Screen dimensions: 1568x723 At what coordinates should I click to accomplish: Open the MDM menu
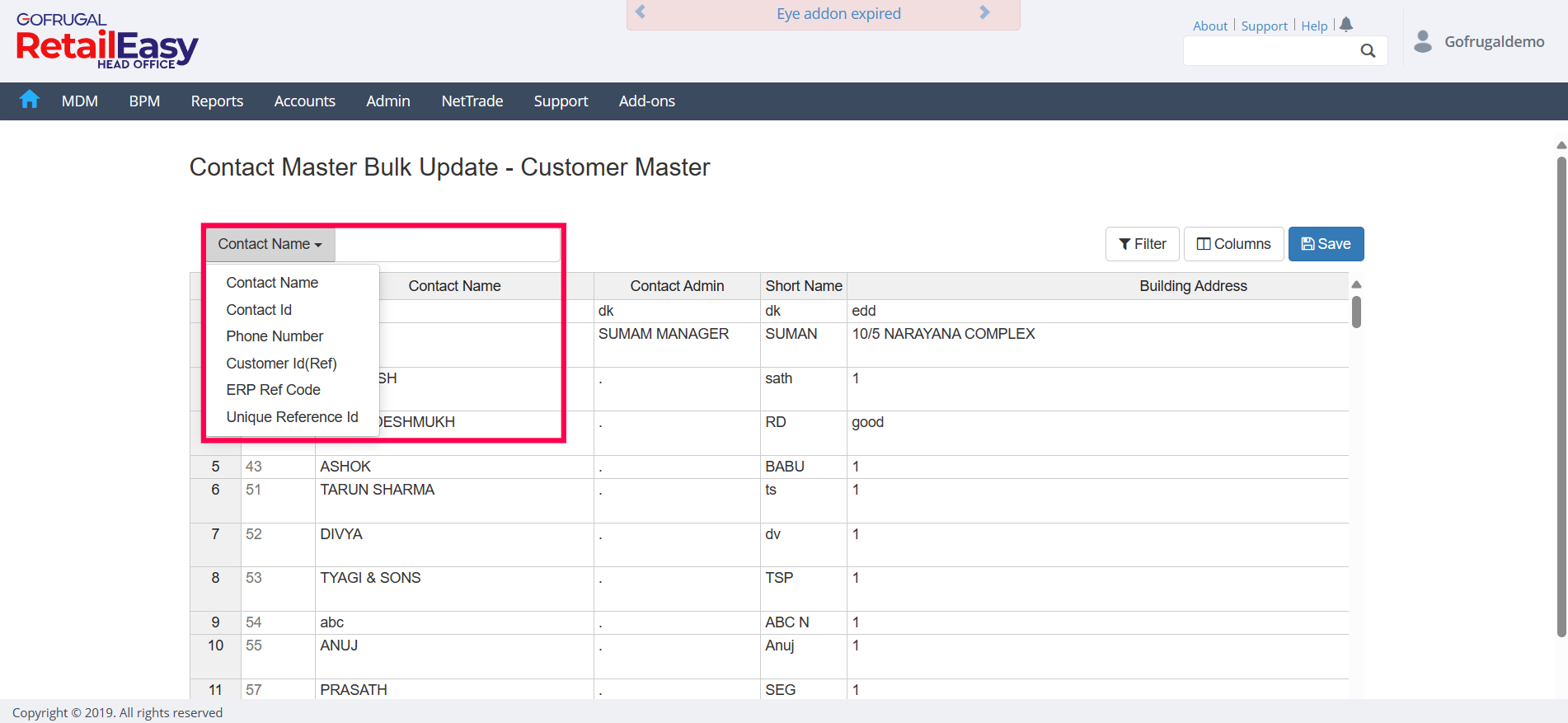point(80,101)
